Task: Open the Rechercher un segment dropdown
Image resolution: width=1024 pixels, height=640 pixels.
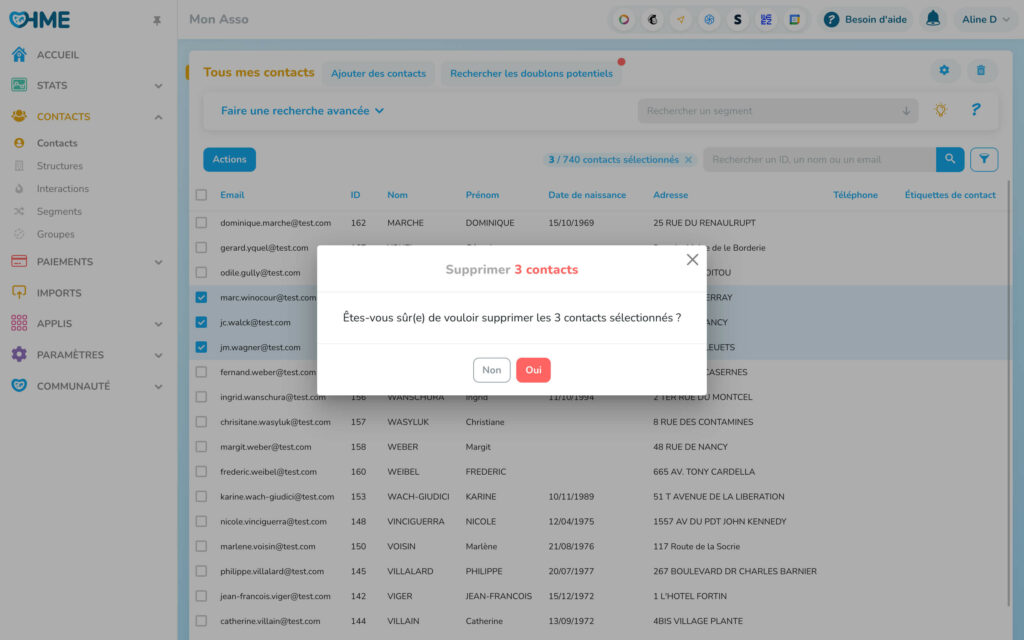Action: (x=777, y=111)
